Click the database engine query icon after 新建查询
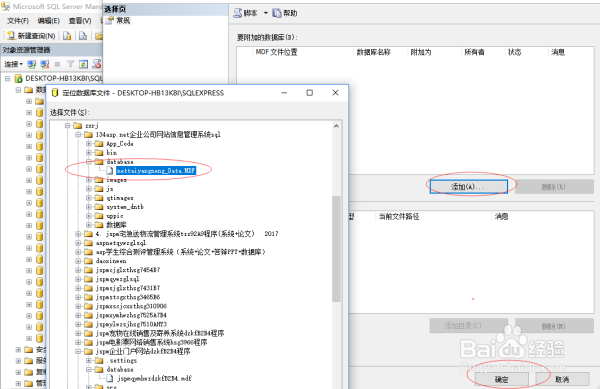This screenshot has height=389, width=600. pyautogui.click(x=67, y=36)
